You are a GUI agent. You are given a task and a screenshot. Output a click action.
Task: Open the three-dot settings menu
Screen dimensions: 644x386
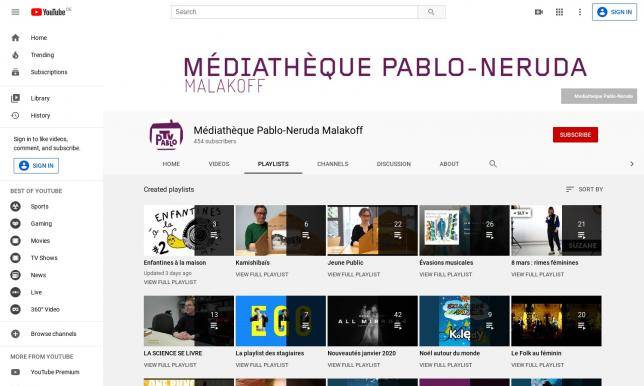tap(580, 12)
